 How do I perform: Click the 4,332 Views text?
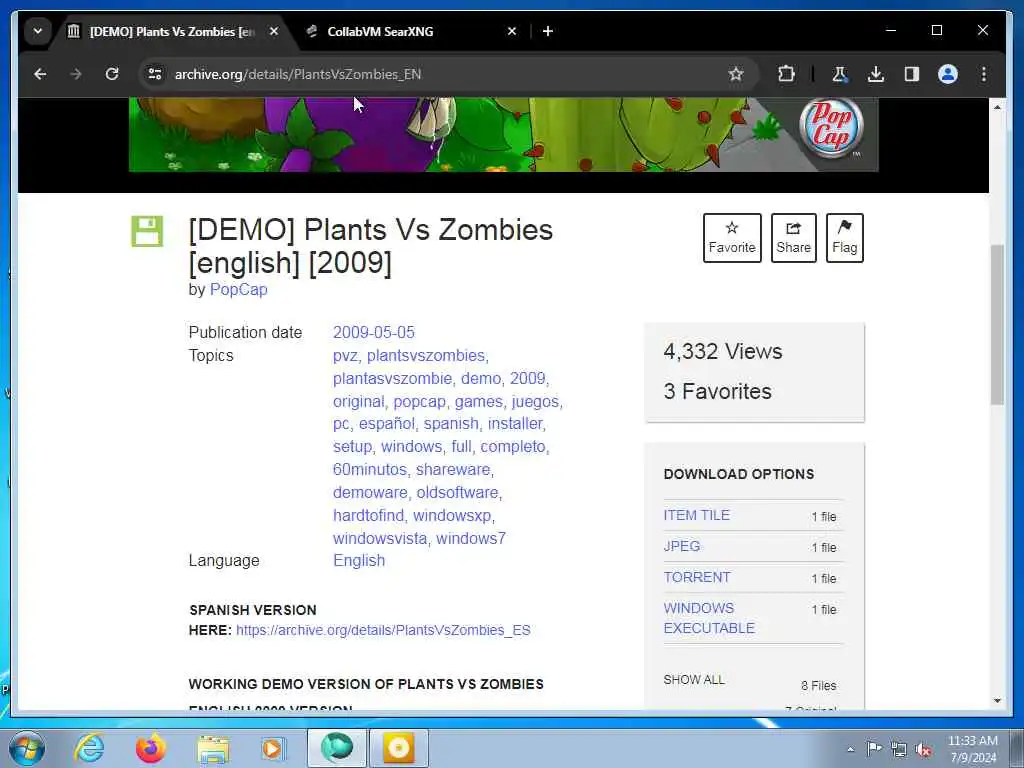pyautogui.click(x=723, y=351)
